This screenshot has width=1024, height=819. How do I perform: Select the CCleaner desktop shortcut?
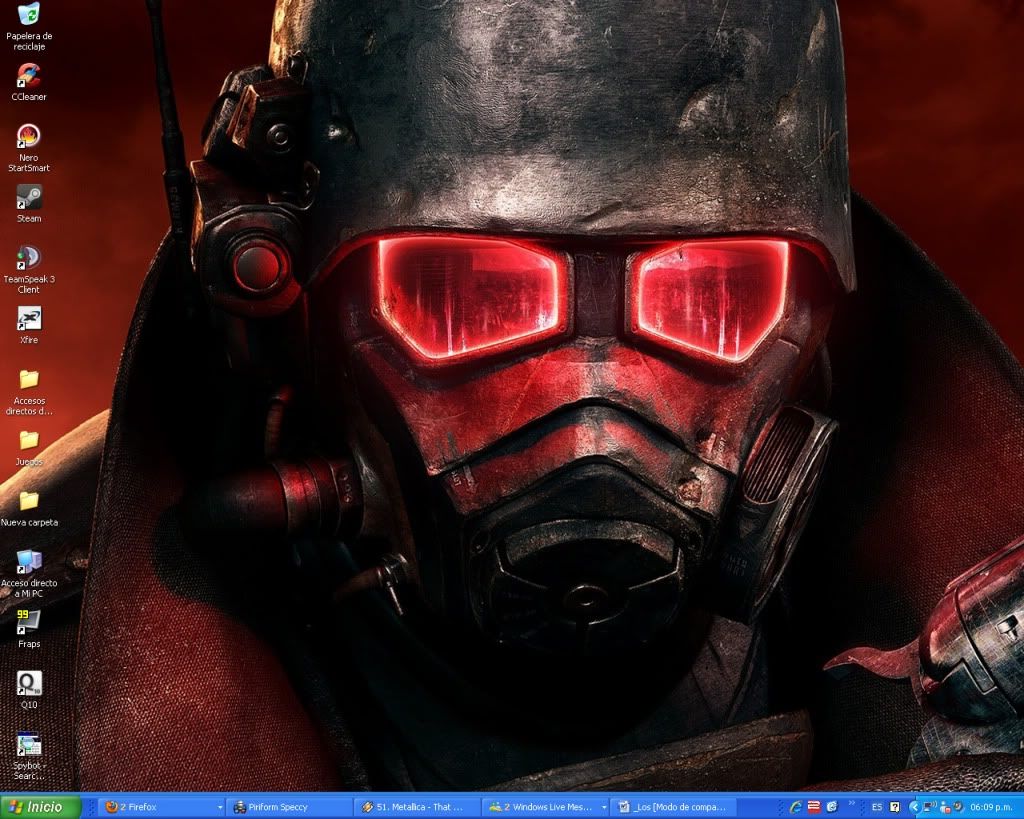[29, 76]
